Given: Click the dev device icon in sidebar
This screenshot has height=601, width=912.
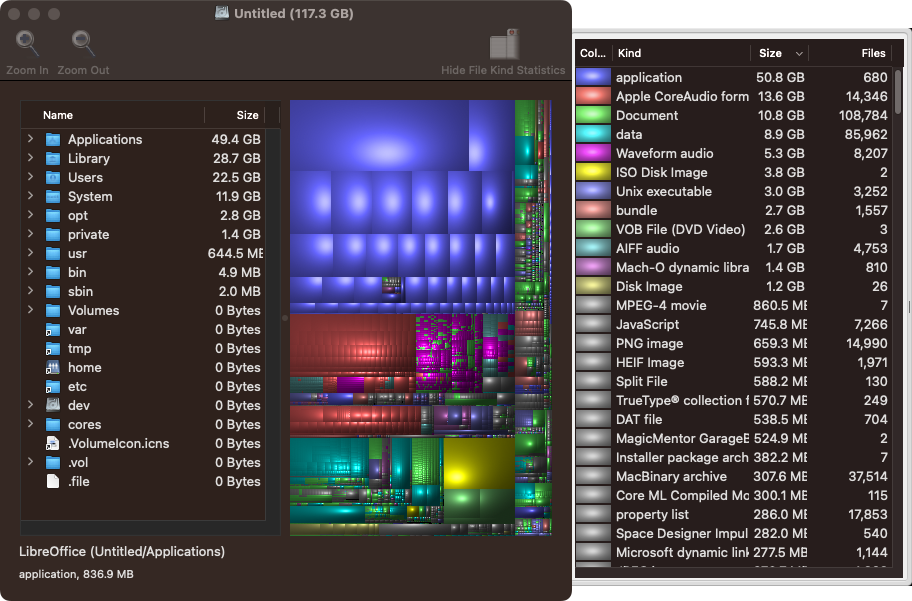Looking at the screenshot, I should pos(52,405).
